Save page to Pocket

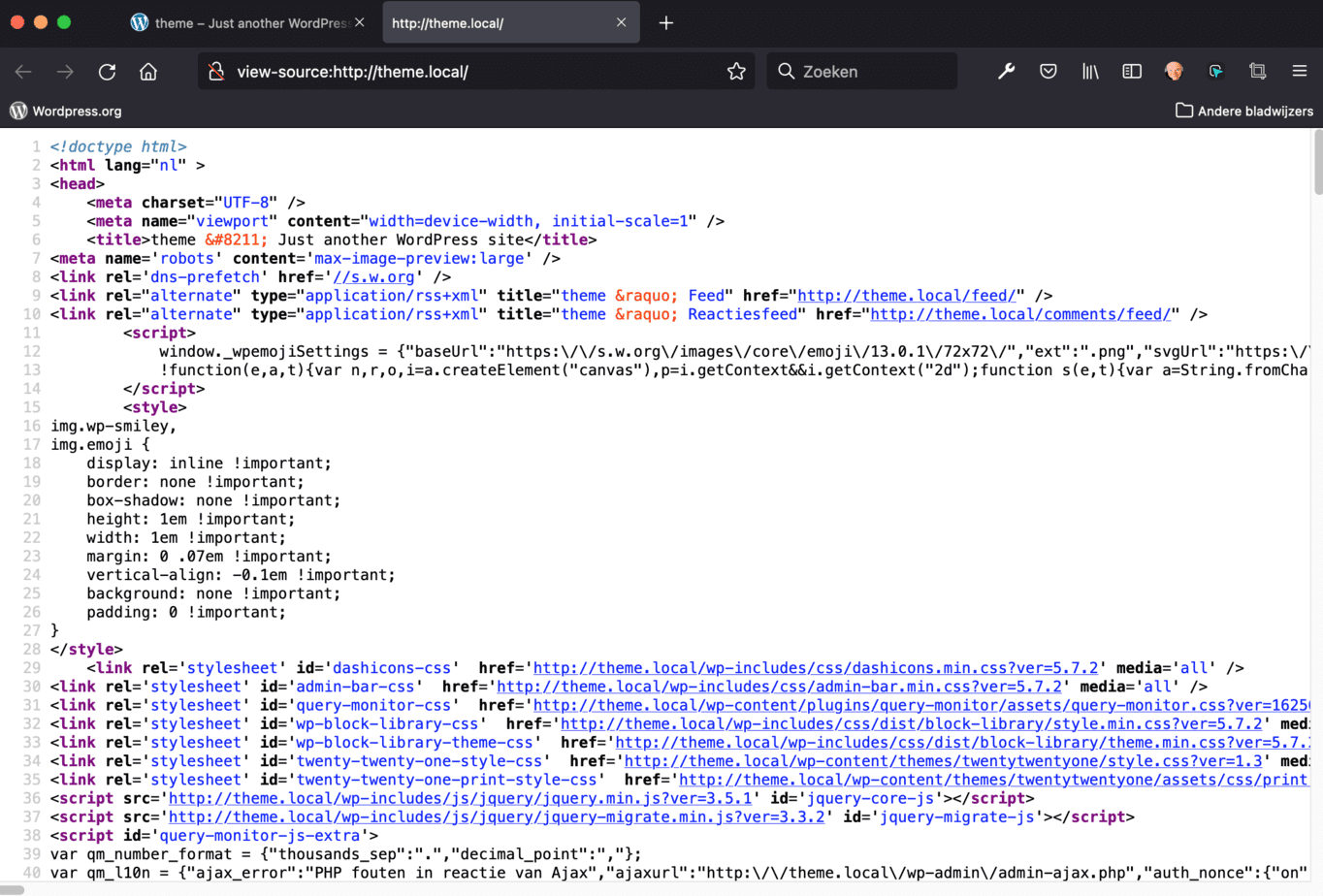pyautogui.click(x=1049, y=71)
